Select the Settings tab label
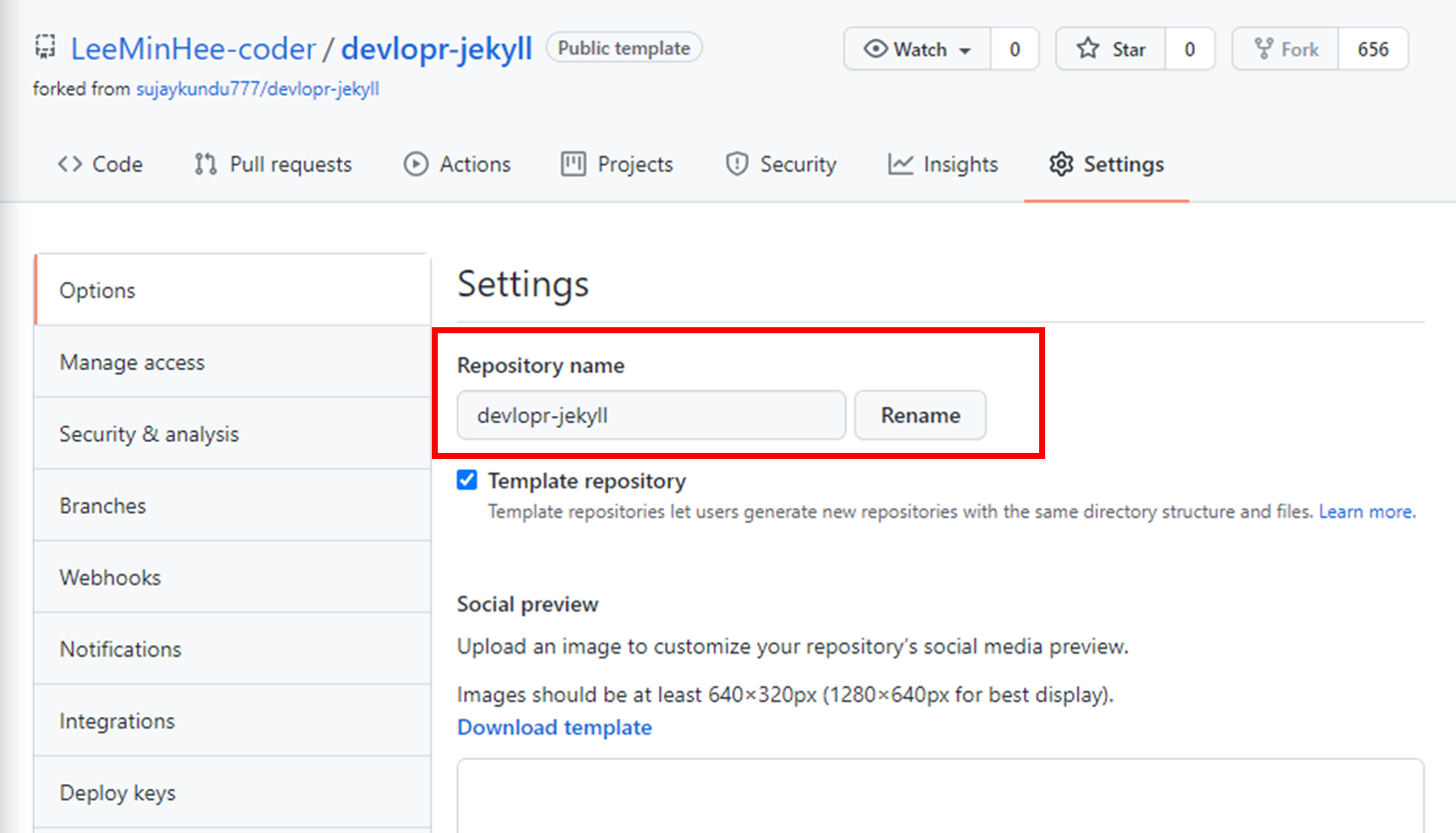This screenshot has height=833, width=1456. [1124, 164]
